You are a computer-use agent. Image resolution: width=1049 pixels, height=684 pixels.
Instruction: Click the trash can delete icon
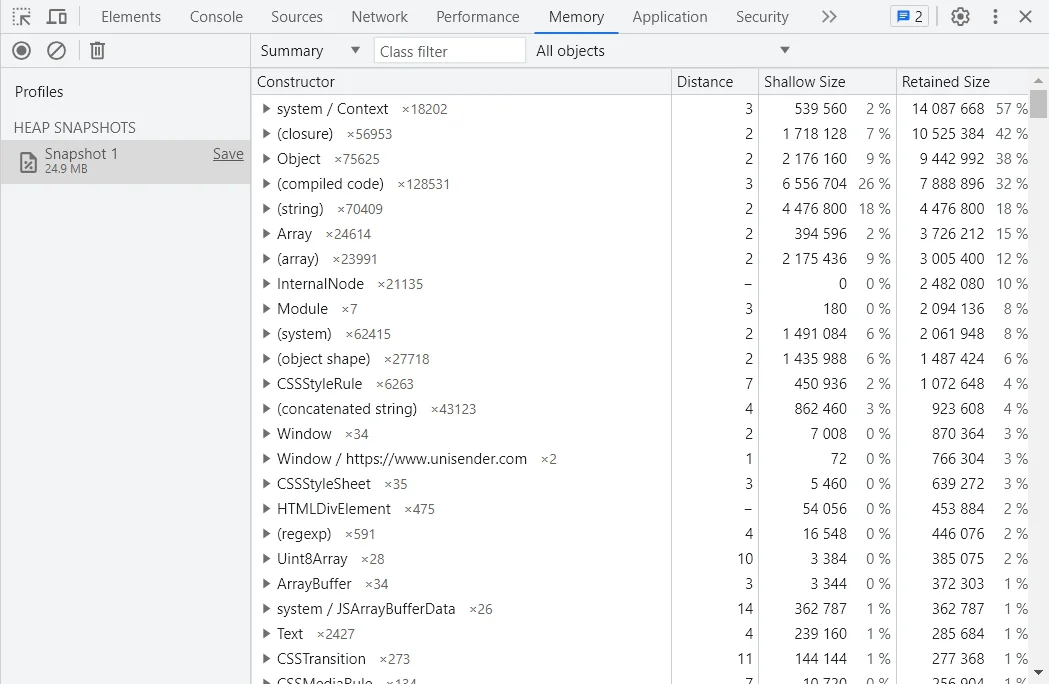97,50
